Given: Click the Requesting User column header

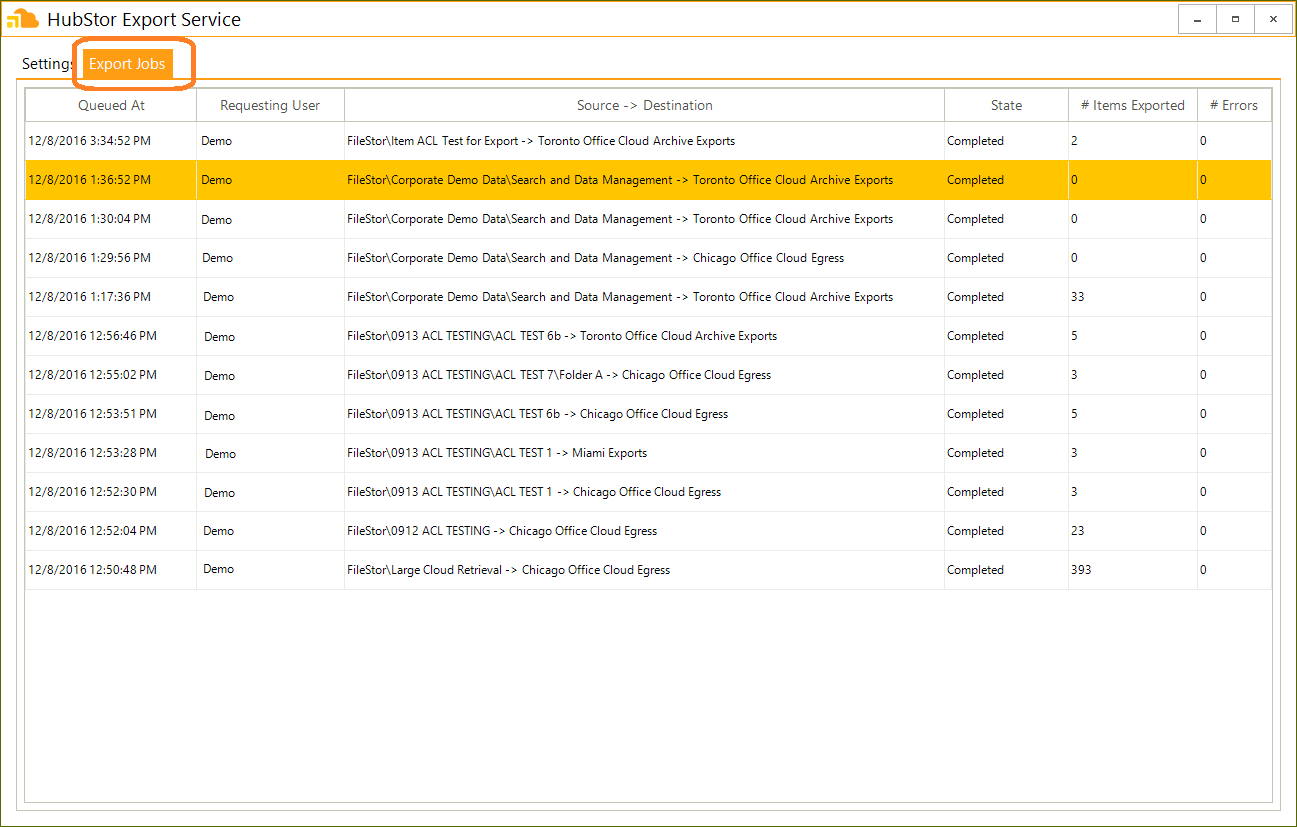Looking at the screenshot, I should pyautogui.click(x=270, y=105).
